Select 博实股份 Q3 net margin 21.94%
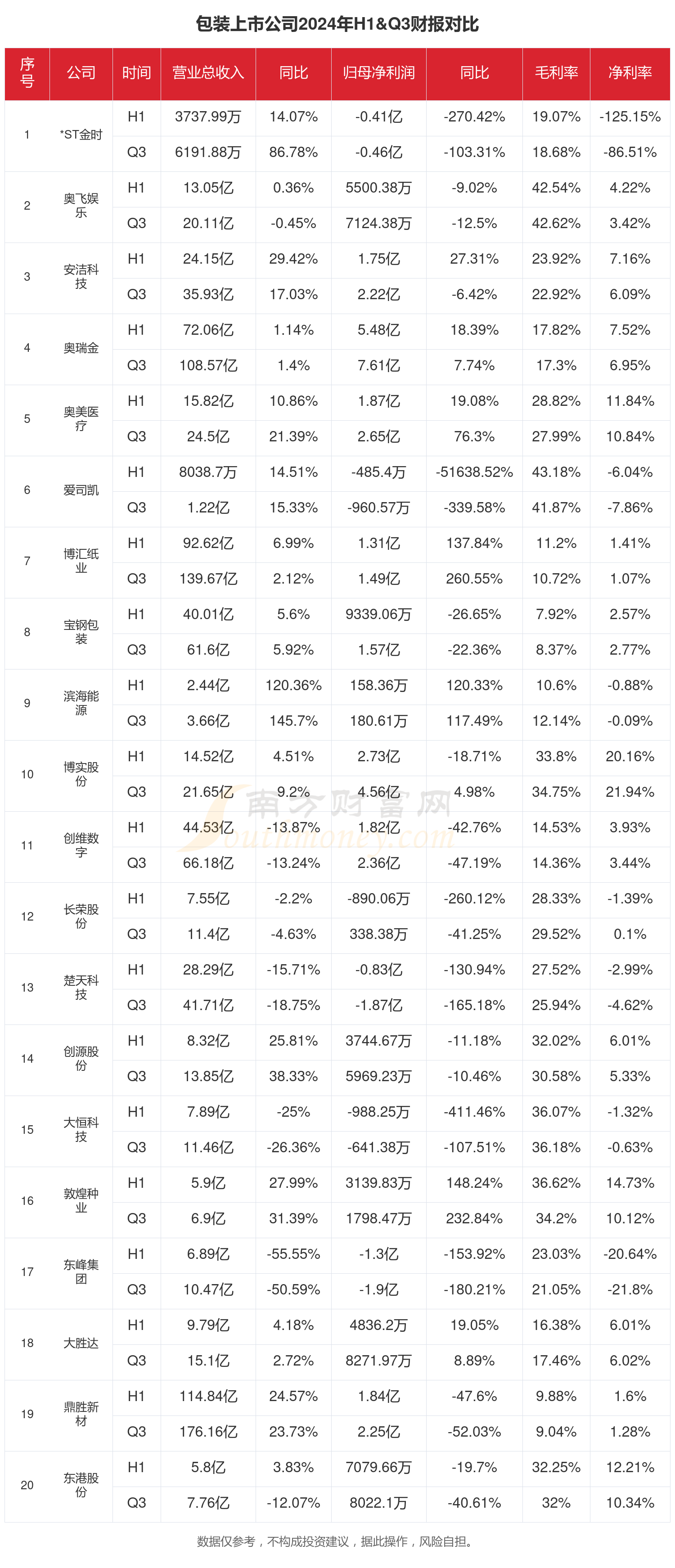This screenshot has width=675, height=1568. [630, 792]
